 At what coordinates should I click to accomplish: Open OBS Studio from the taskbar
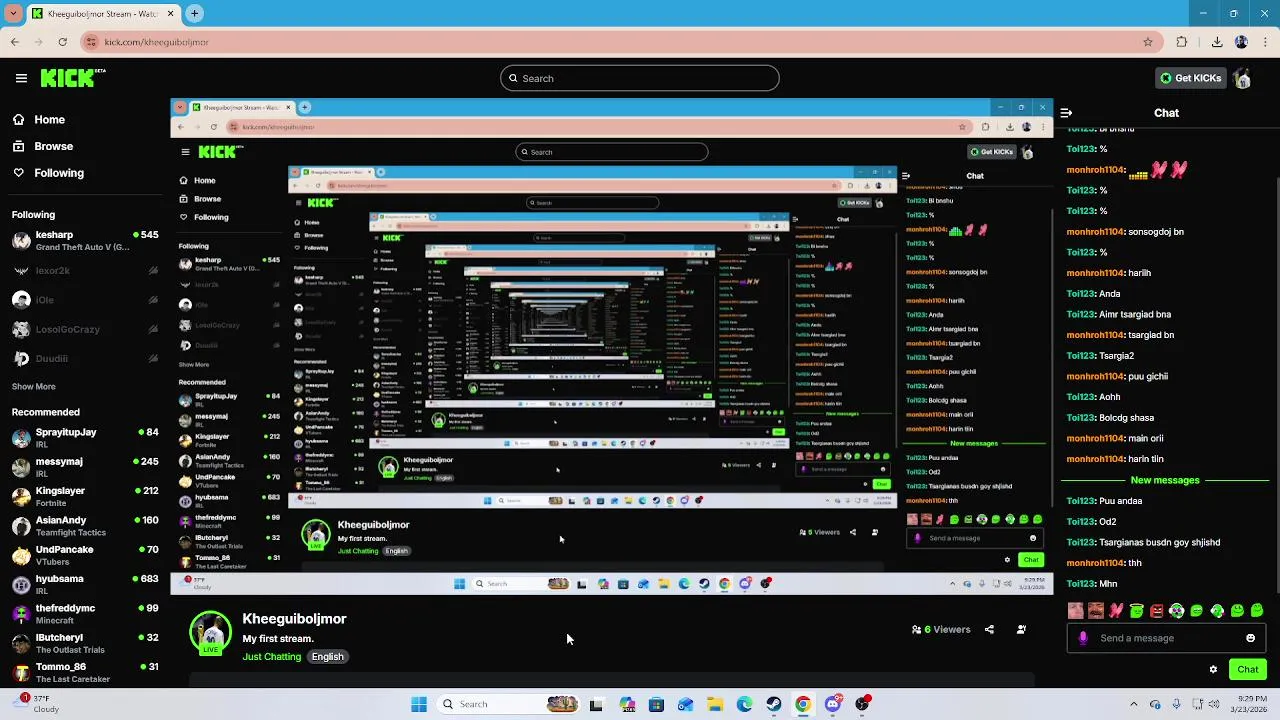pyautogui.click(x=862, y=704)
